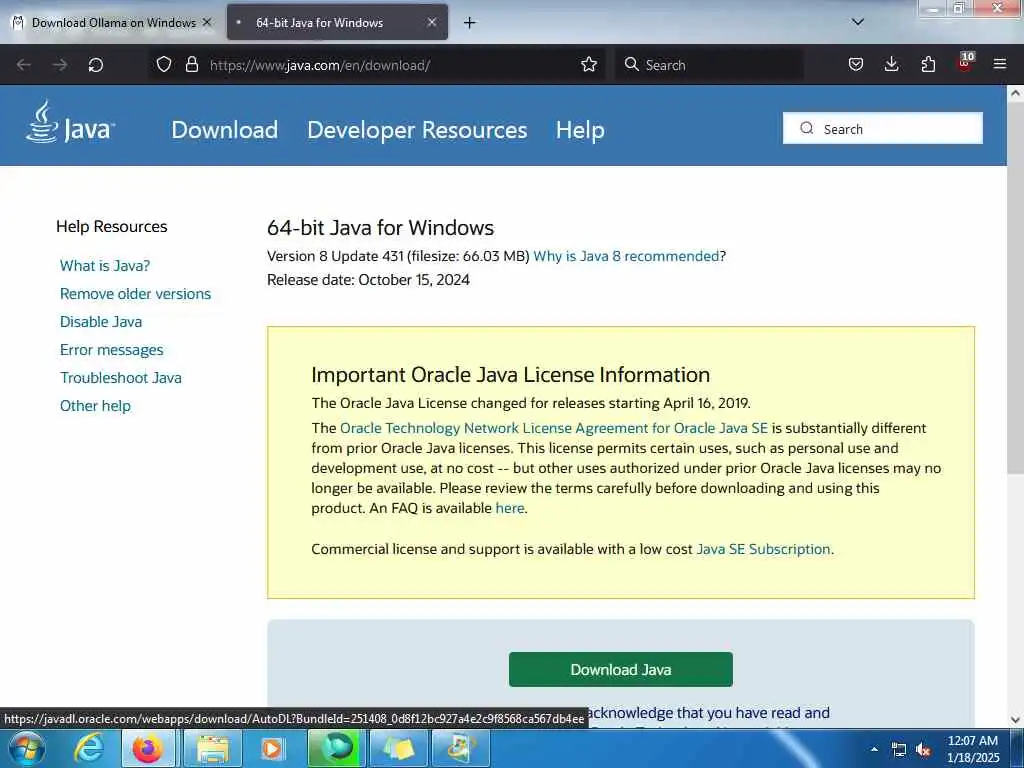Click the Java logo in the header
Image resolution: width=1024 pixels, height=768 pixels.
71,123
